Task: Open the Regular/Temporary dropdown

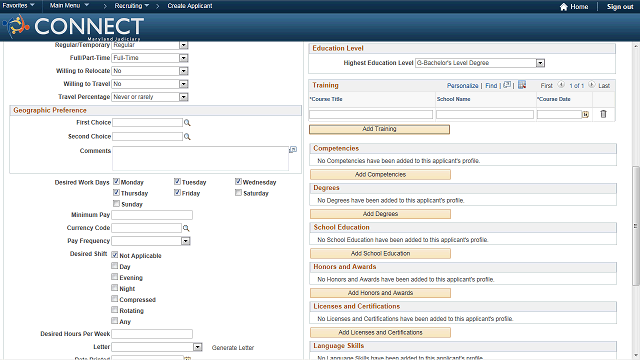Action: tap(184, 45)
